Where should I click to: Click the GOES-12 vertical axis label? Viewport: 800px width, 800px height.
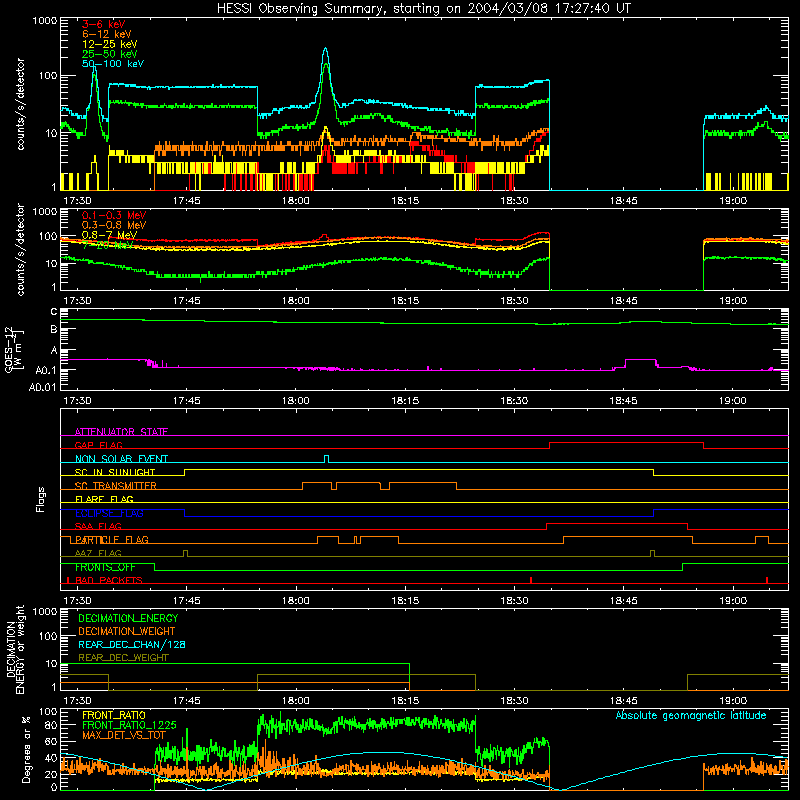coord(12,349)
